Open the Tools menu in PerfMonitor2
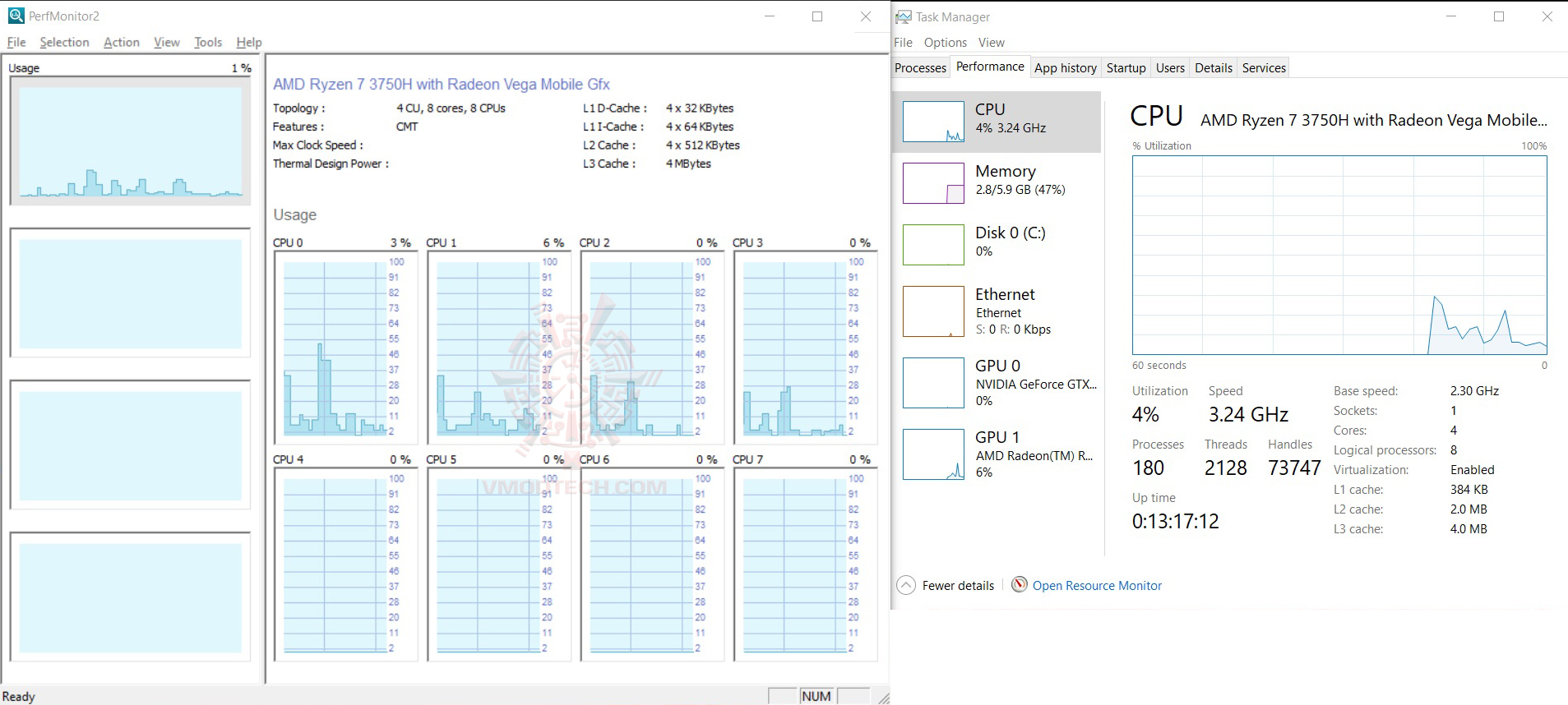Image resolution: width=1568 pixels, height=705 pixels. pos(208,43)
